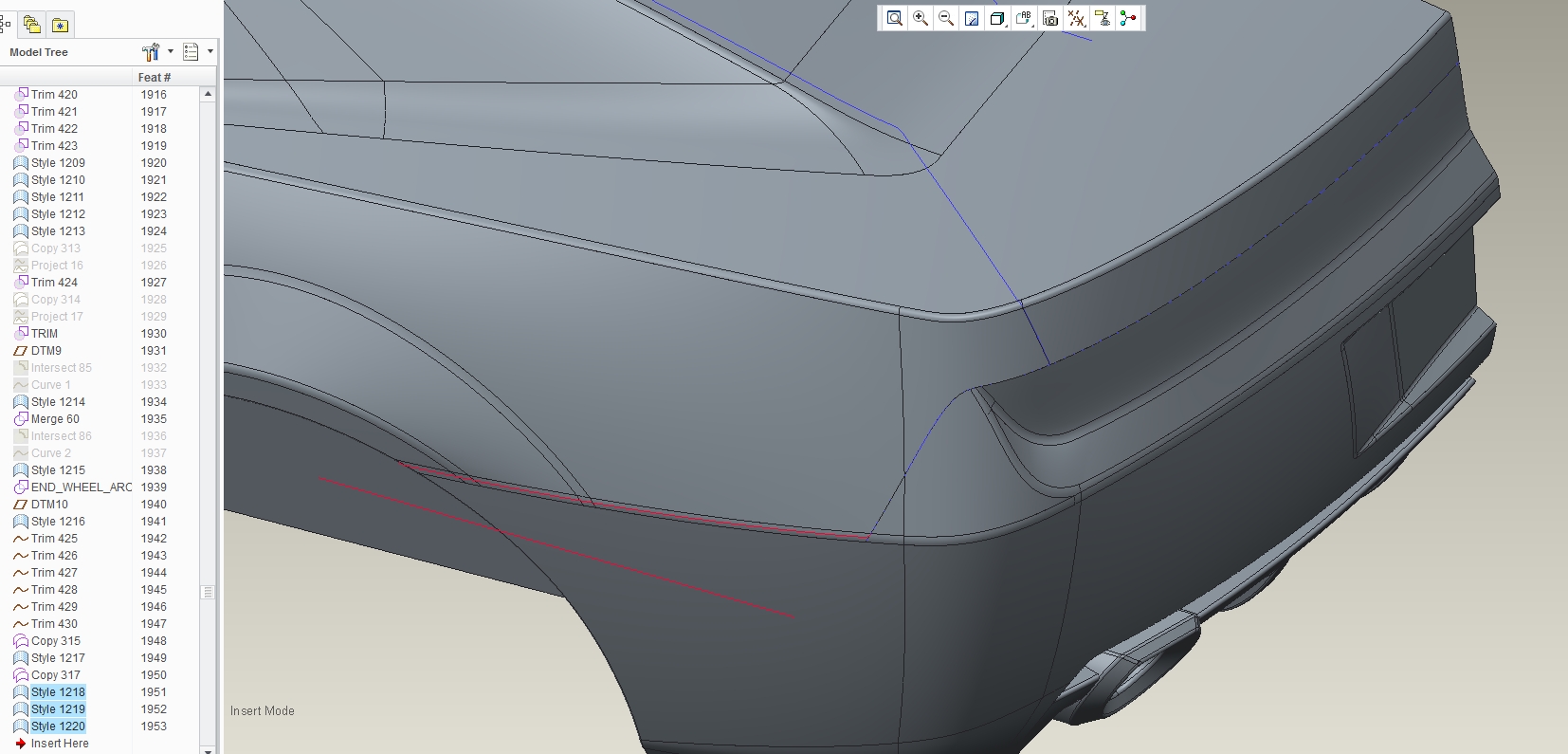
Task: Click the Feat # column header
Action: (155, 77)
